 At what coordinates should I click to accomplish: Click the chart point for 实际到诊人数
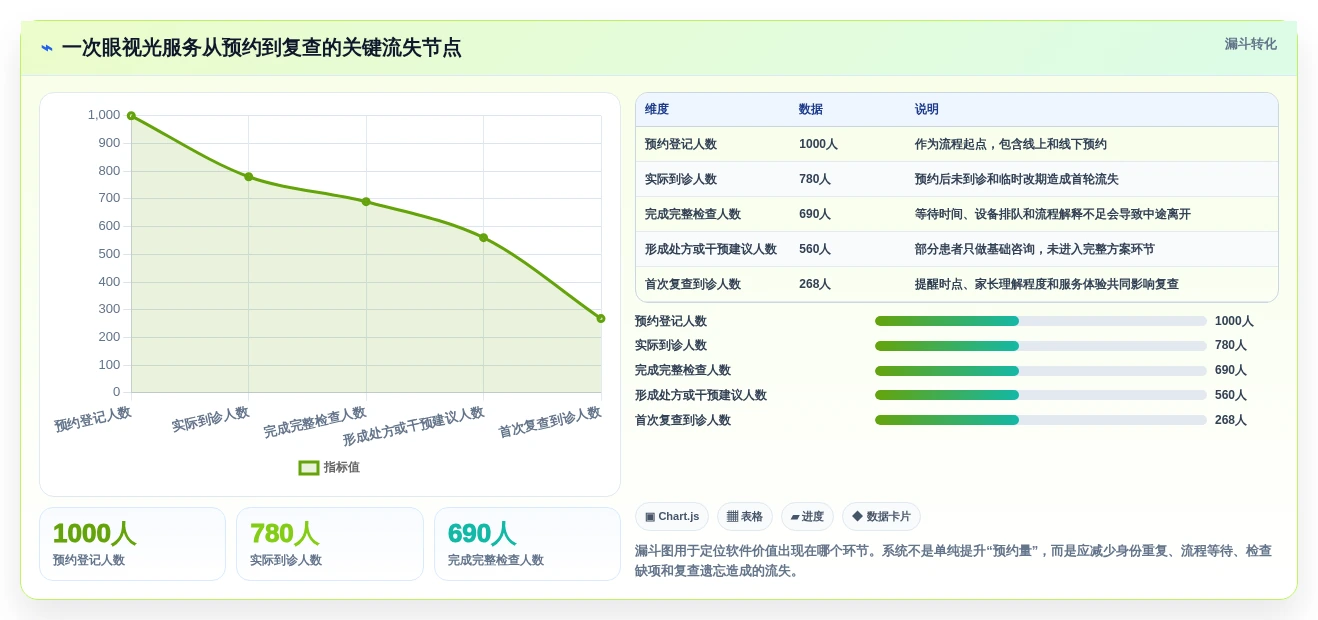[x=249, y=177]
